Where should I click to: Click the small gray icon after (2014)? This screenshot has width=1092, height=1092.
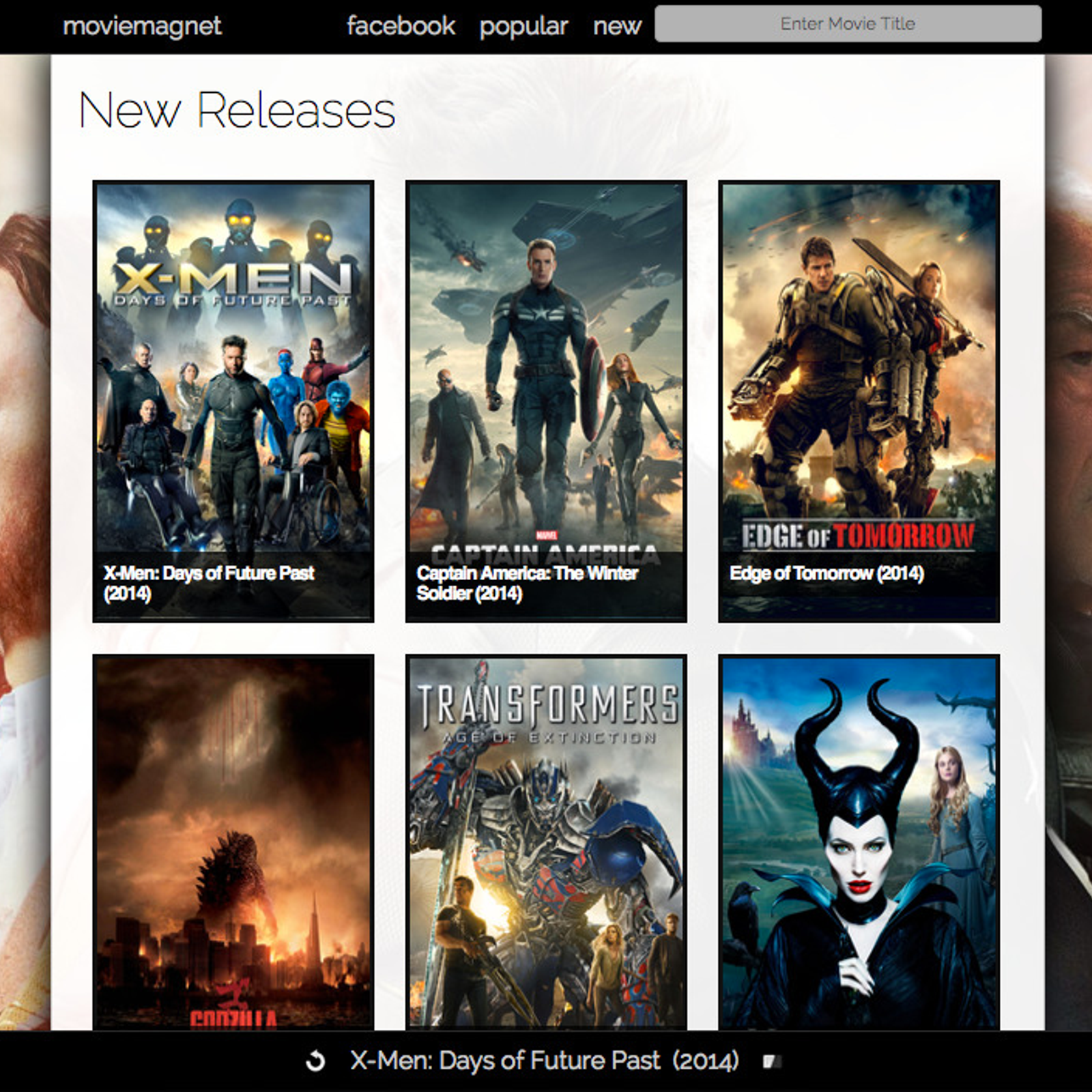(x=772, y=1061)
